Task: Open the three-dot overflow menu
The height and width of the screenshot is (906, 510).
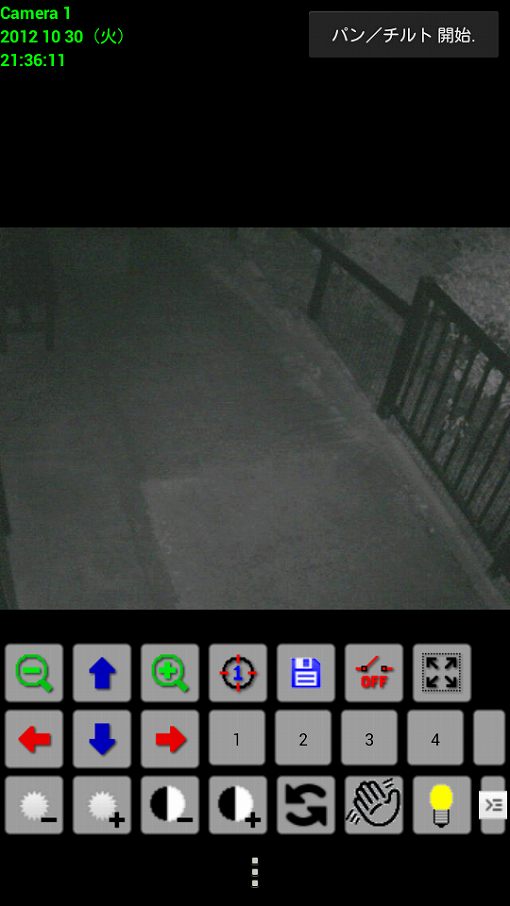Action: coord(255,872)
